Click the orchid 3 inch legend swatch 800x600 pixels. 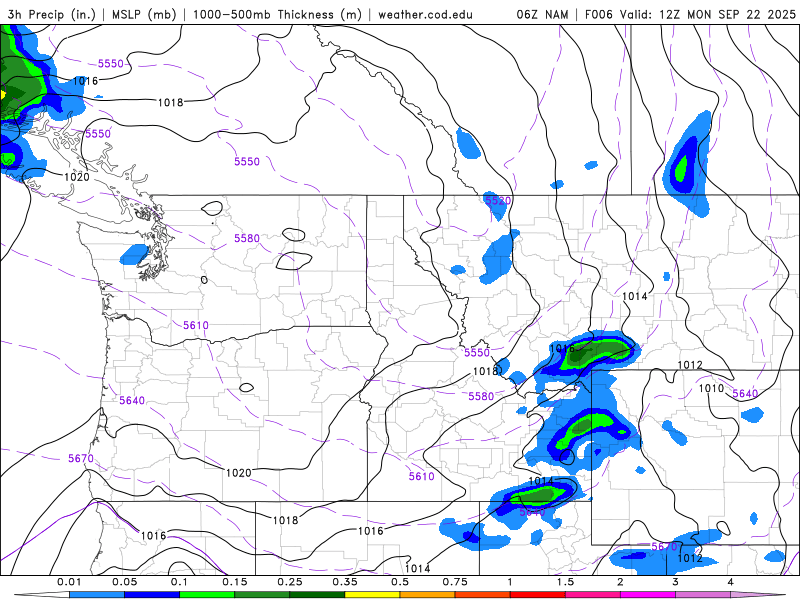[x=703, y=595]
